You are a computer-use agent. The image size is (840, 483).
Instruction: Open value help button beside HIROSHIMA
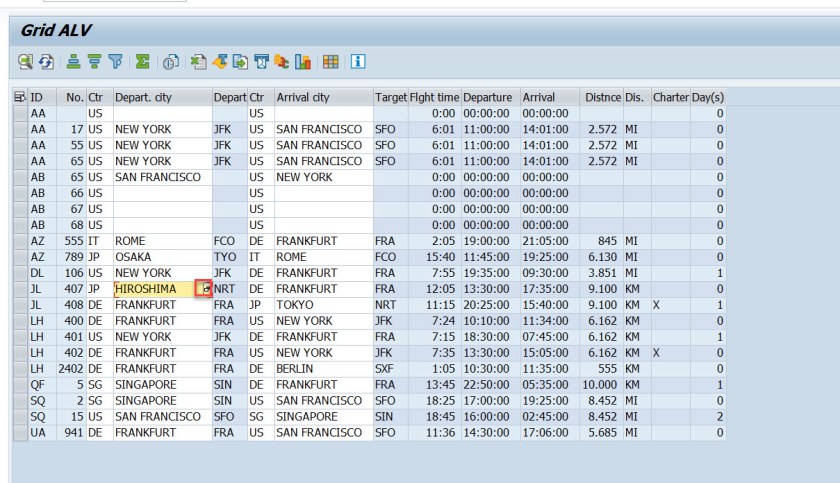[204, 289]
